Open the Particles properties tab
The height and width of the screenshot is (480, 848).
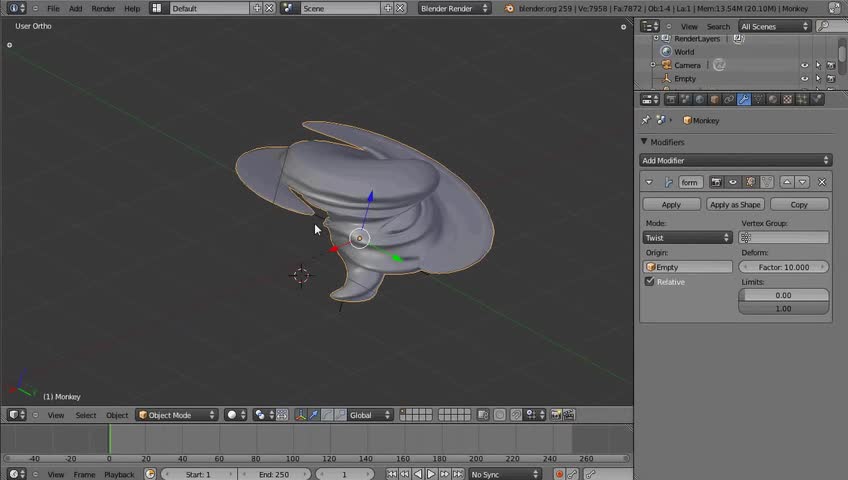point(802,99)
